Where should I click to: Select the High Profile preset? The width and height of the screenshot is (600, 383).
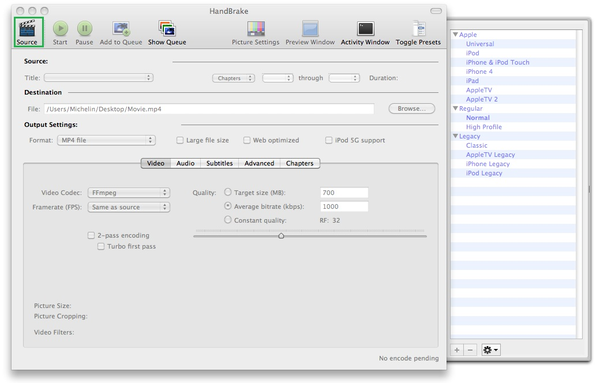point(484,127)
